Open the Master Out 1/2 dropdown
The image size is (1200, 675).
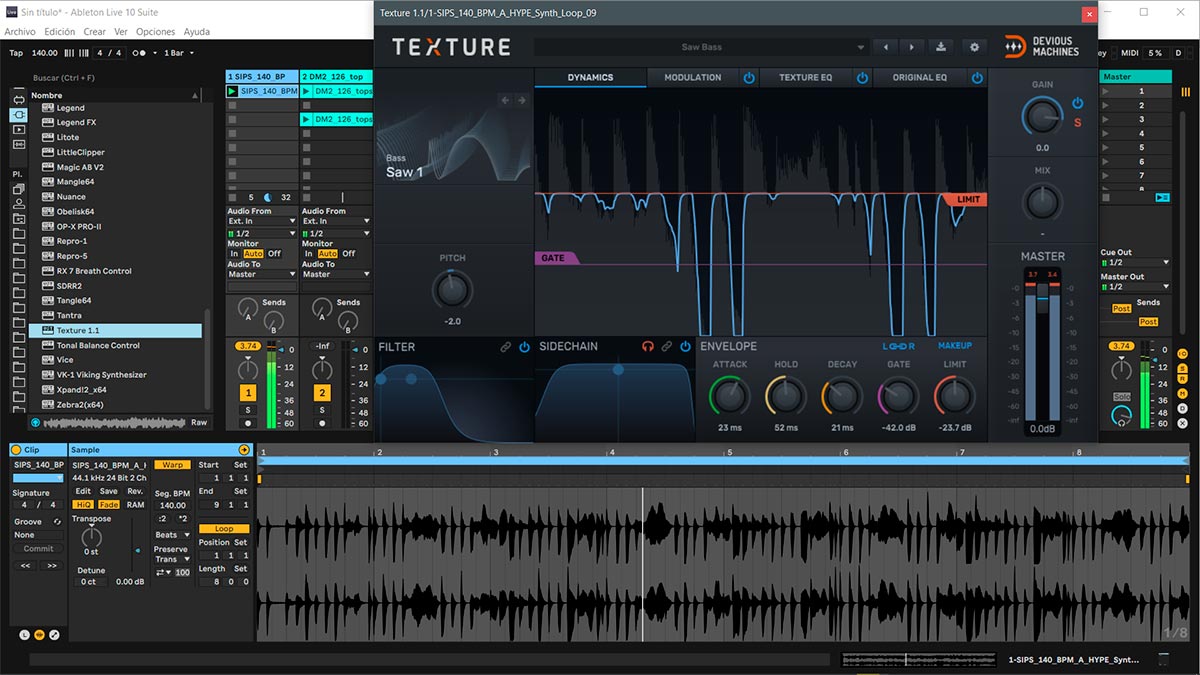coord(1135,287)
